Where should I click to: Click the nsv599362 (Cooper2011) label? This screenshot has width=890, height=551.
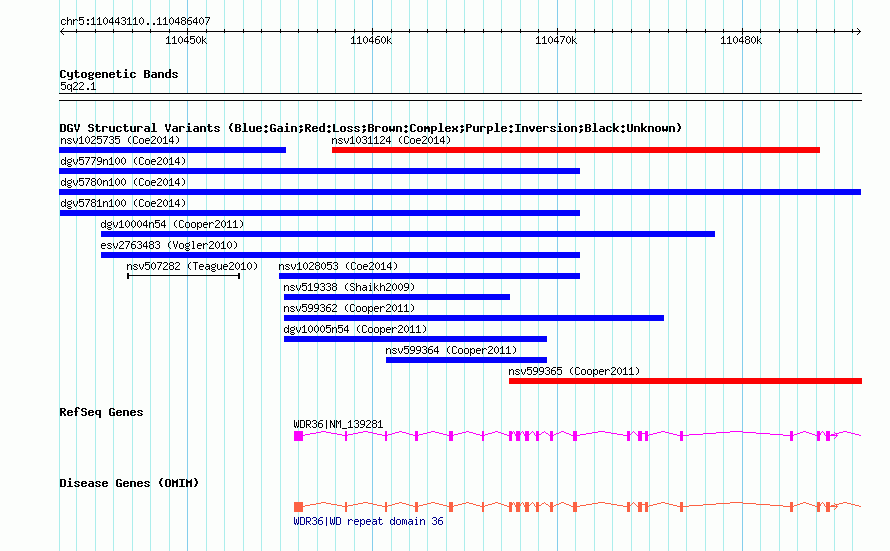click(349, 308)
